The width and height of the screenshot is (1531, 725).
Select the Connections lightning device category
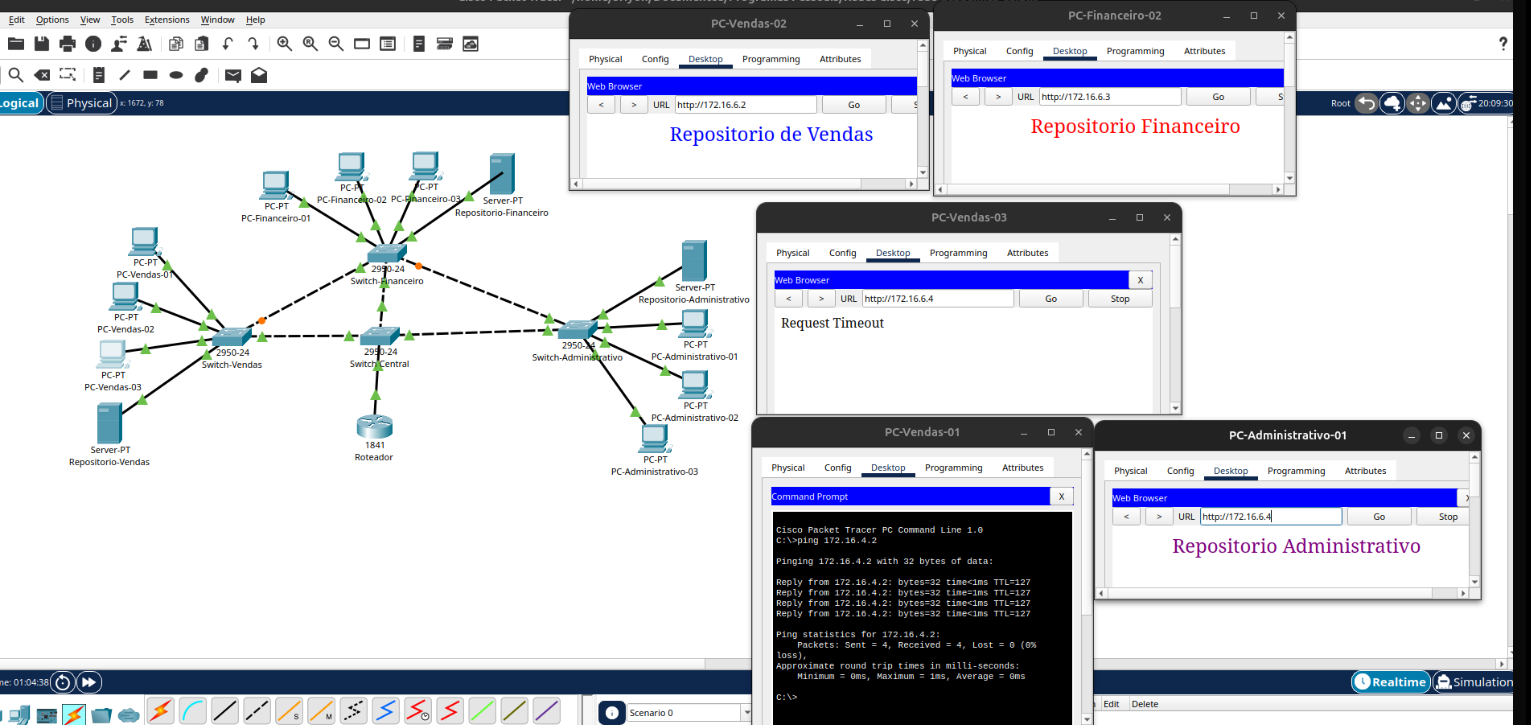(73, 715)
